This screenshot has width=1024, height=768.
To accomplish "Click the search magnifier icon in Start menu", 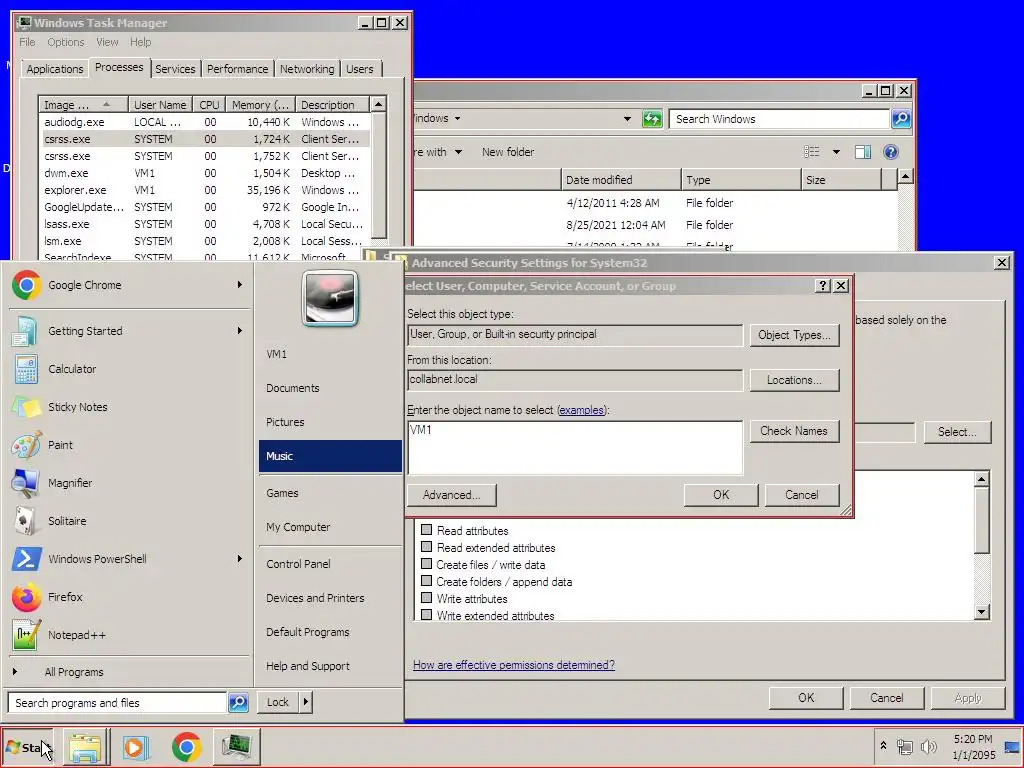I will point(238,703).
